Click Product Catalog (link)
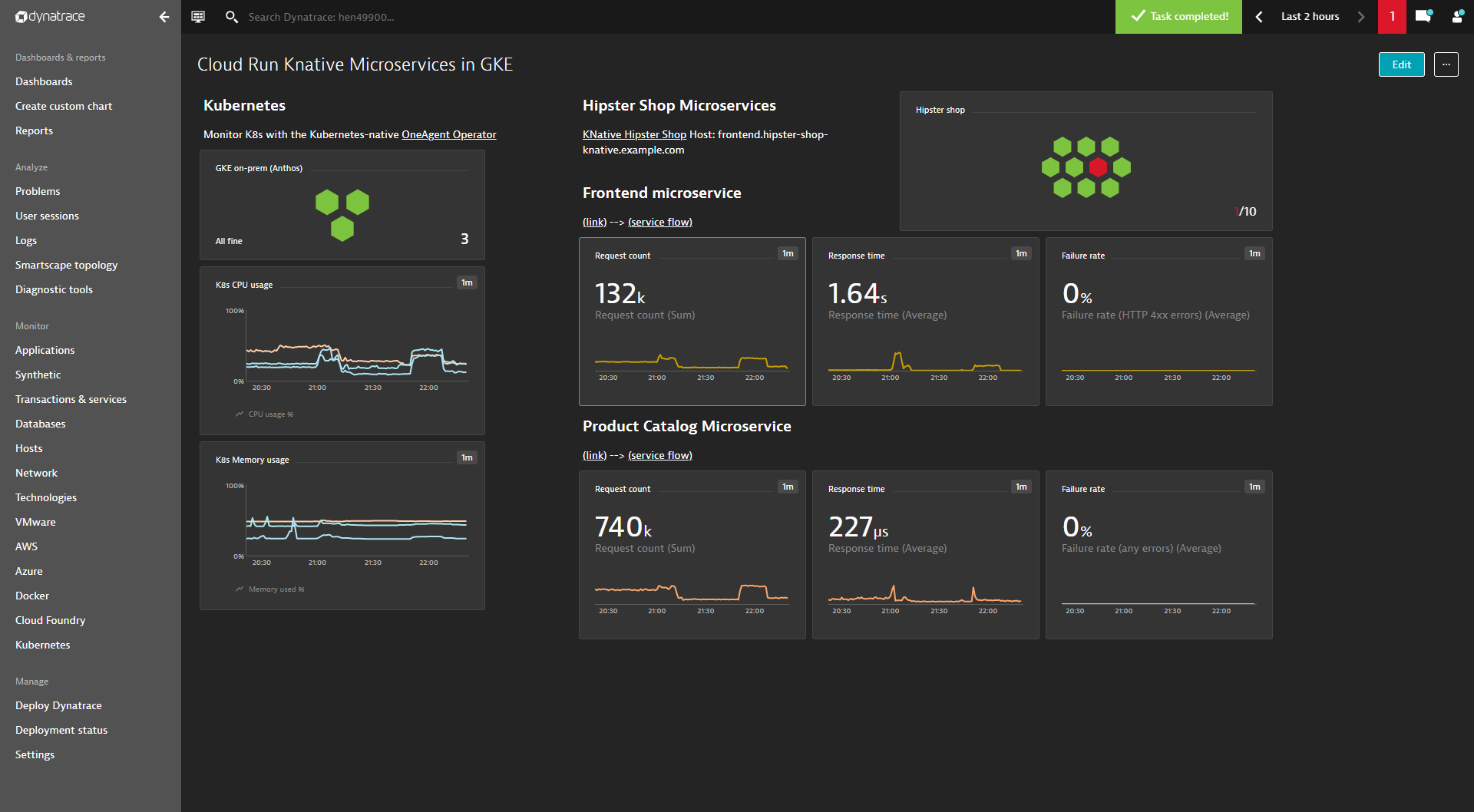 tap(594, 455)
